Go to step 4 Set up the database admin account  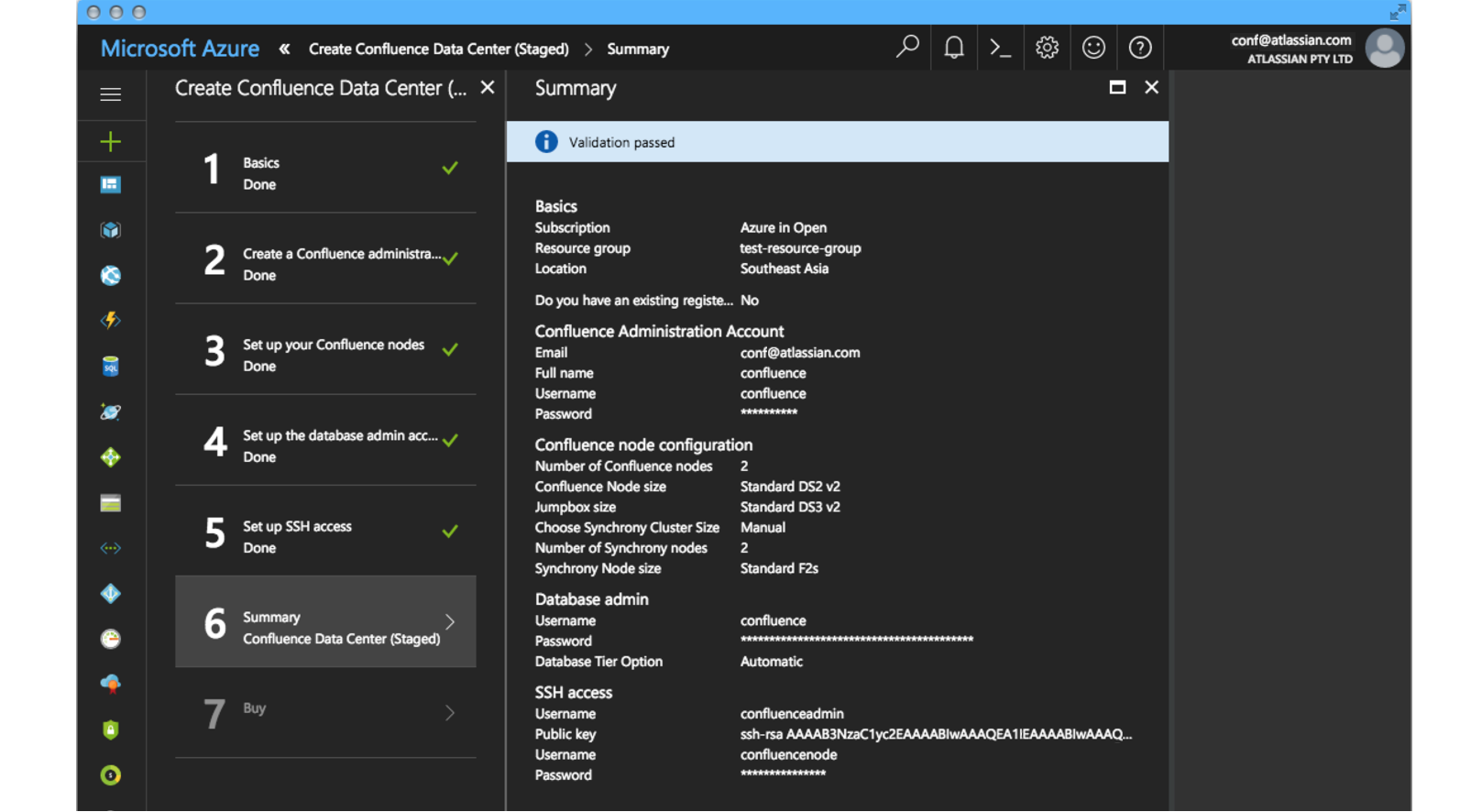pos(325,442)
